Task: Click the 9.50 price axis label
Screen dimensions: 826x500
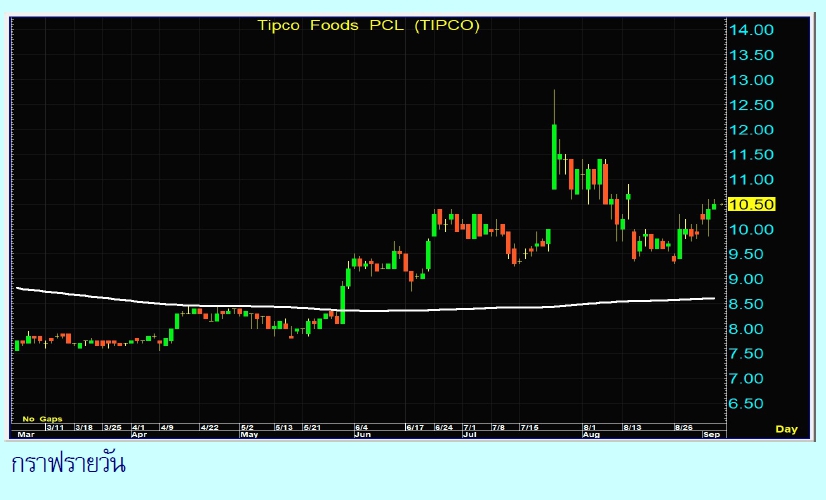Action: click(x=746, y=254)
